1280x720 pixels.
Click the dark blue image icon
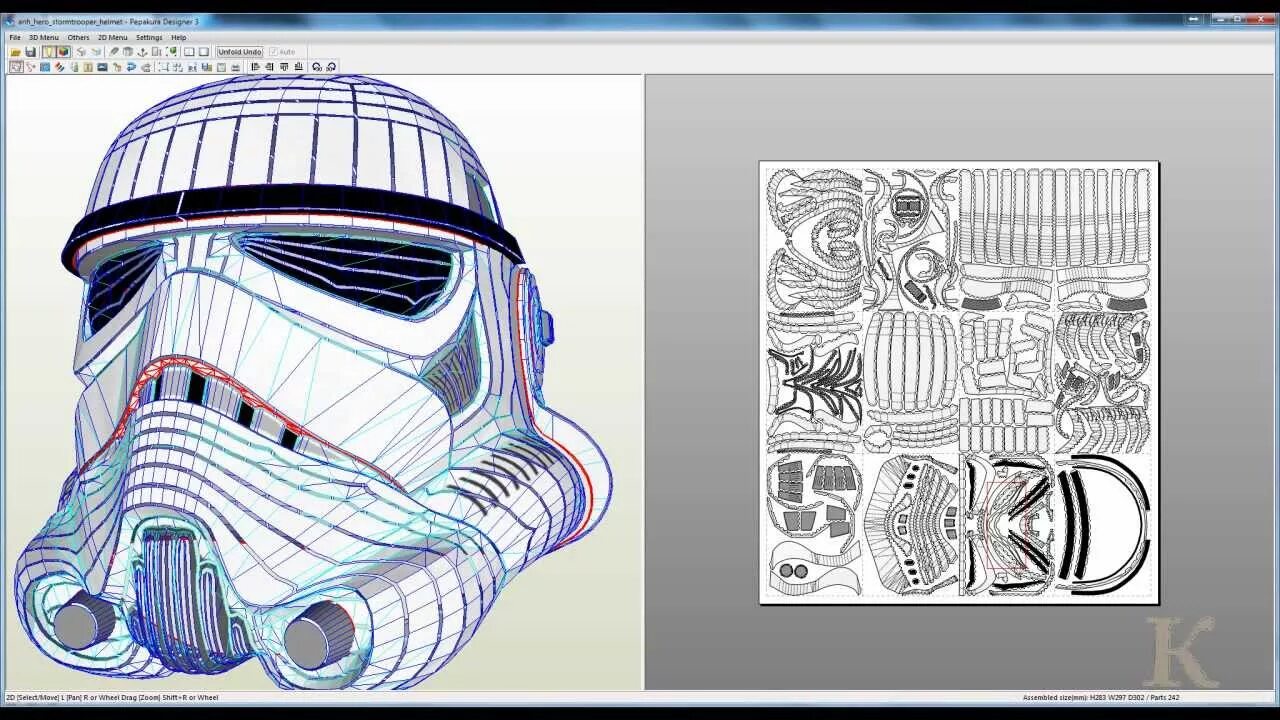pyautogui.click(x=102, y=67)
